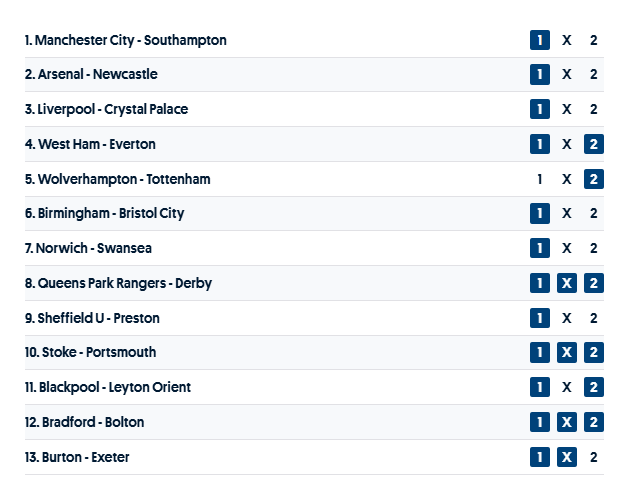The image size is (628, 486).
Task: Toggle draw for Birmingham - Bristol City
Action: tap(567, 214)
